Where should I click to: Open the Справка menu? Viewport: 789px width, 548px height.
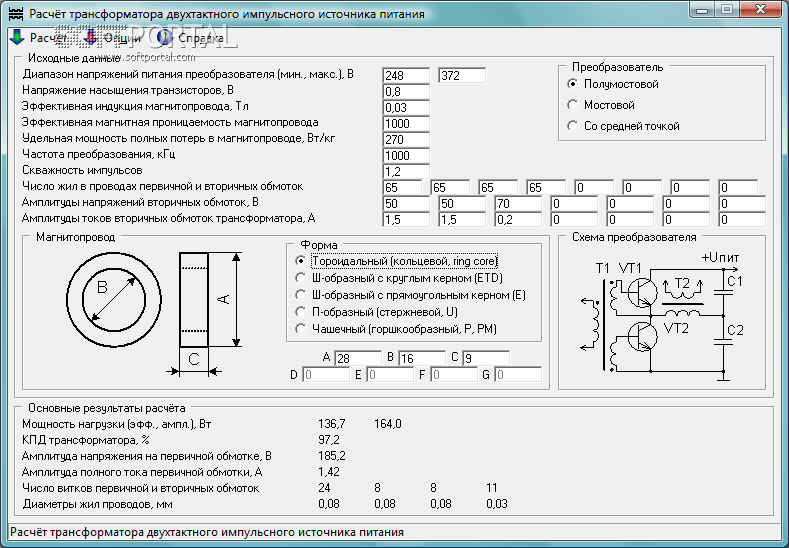[201, 38]
